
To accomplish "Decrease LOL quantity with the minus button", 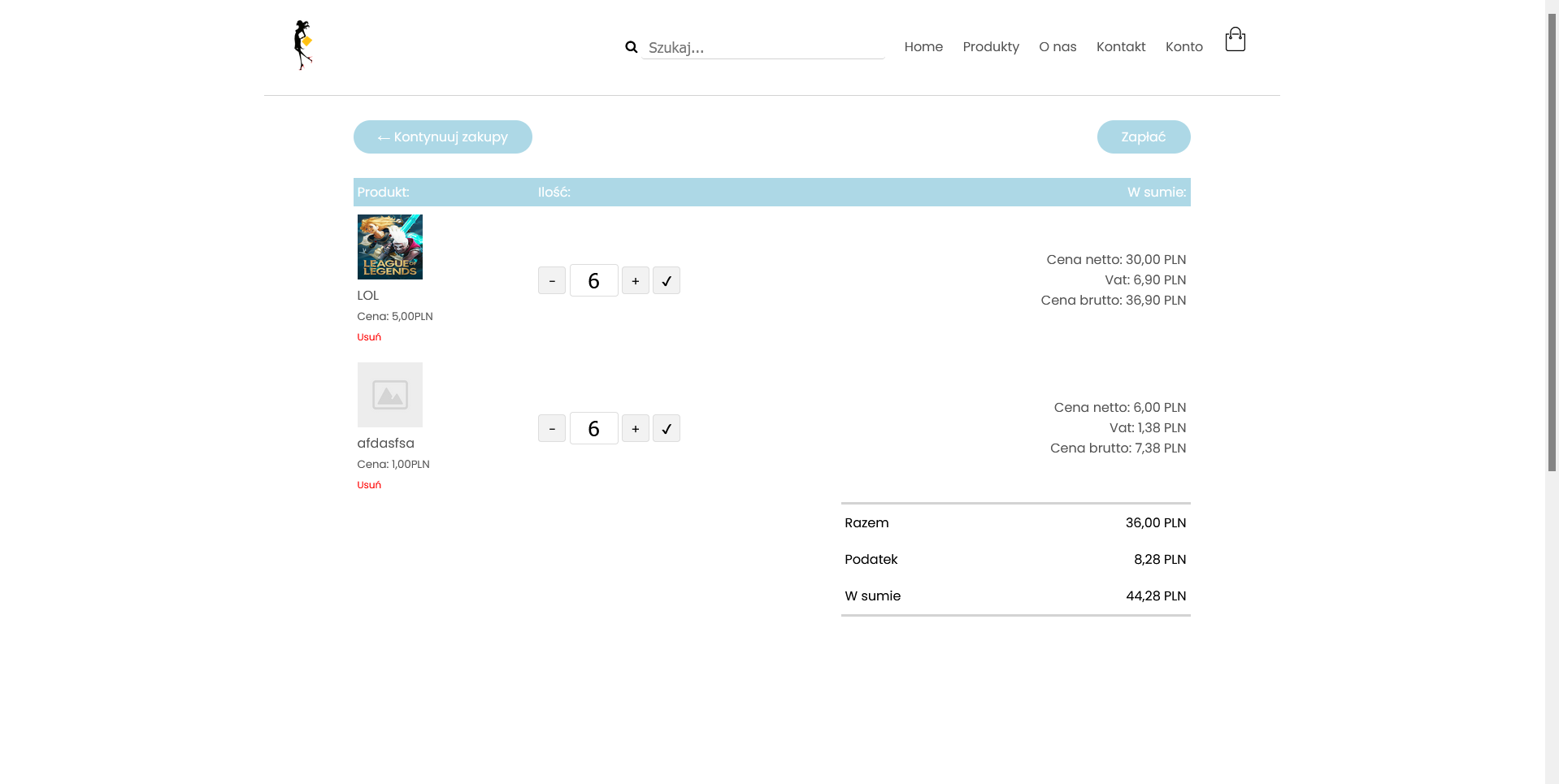I will (551, 279).
